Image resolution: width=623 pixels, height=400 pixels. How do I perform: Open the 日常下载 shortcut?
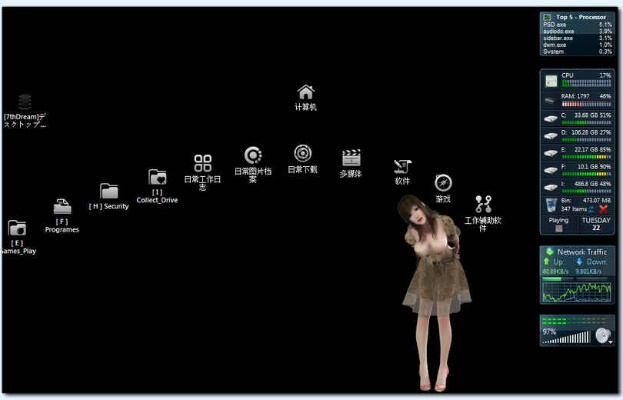coord(302,153)
